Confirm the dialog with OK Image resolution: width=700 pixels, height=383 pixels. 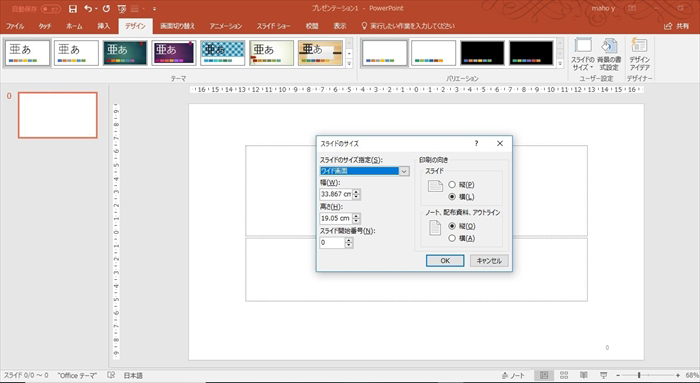pos(445,261)
